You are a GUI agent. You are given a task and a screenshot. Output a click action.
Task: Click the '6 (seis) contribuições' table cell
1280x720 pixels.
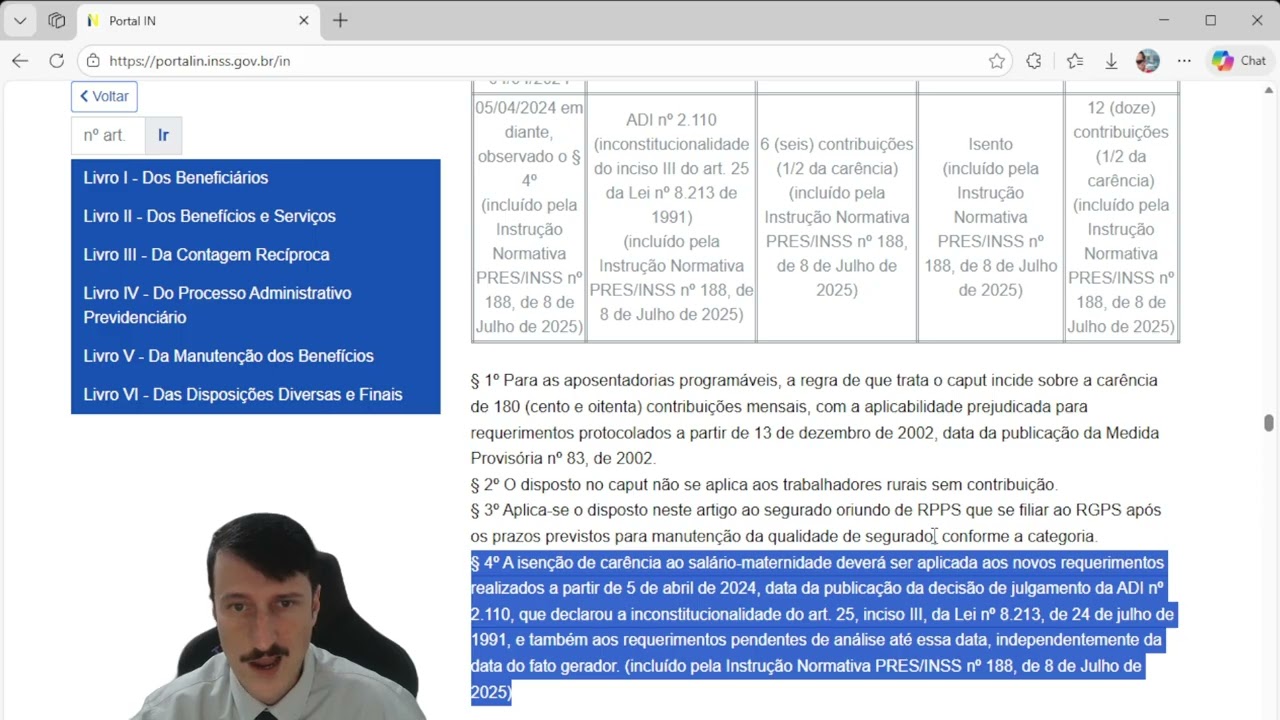tap(836, 217)
